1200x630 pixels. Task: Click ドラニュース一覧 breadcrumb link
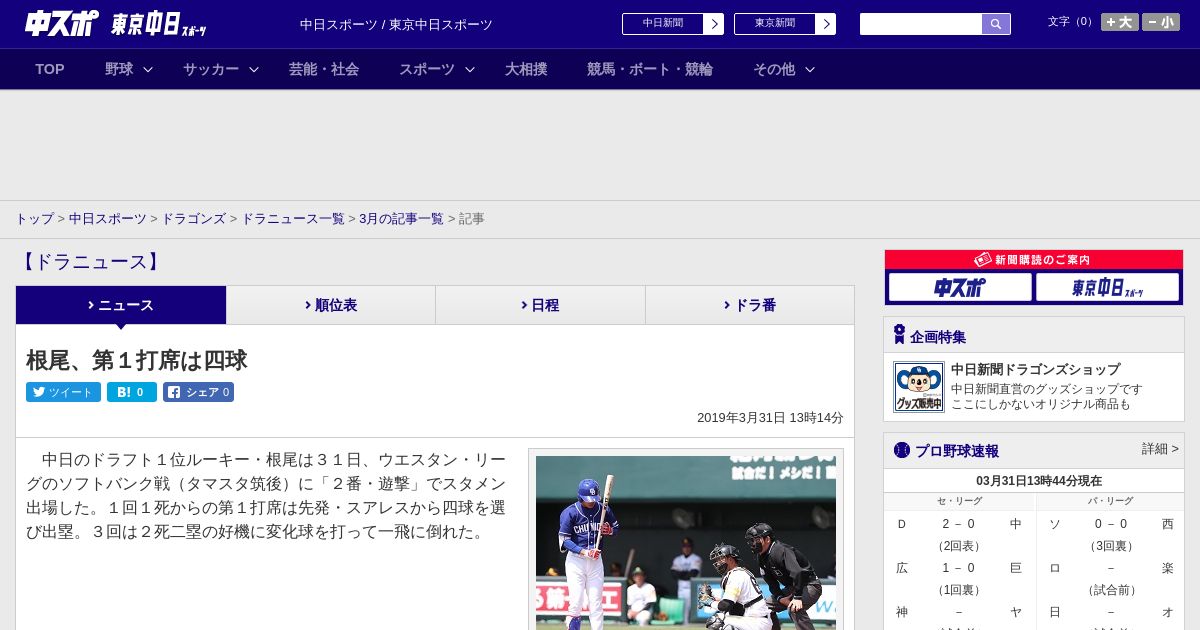293,218
